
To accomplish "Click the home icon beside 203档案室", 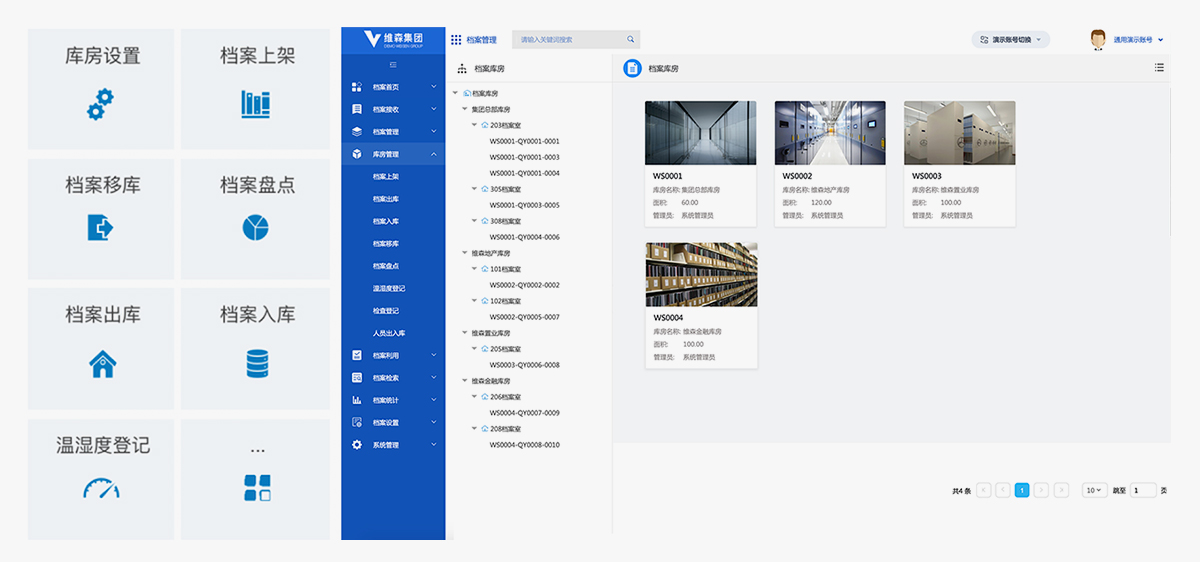I will (486, 125).
